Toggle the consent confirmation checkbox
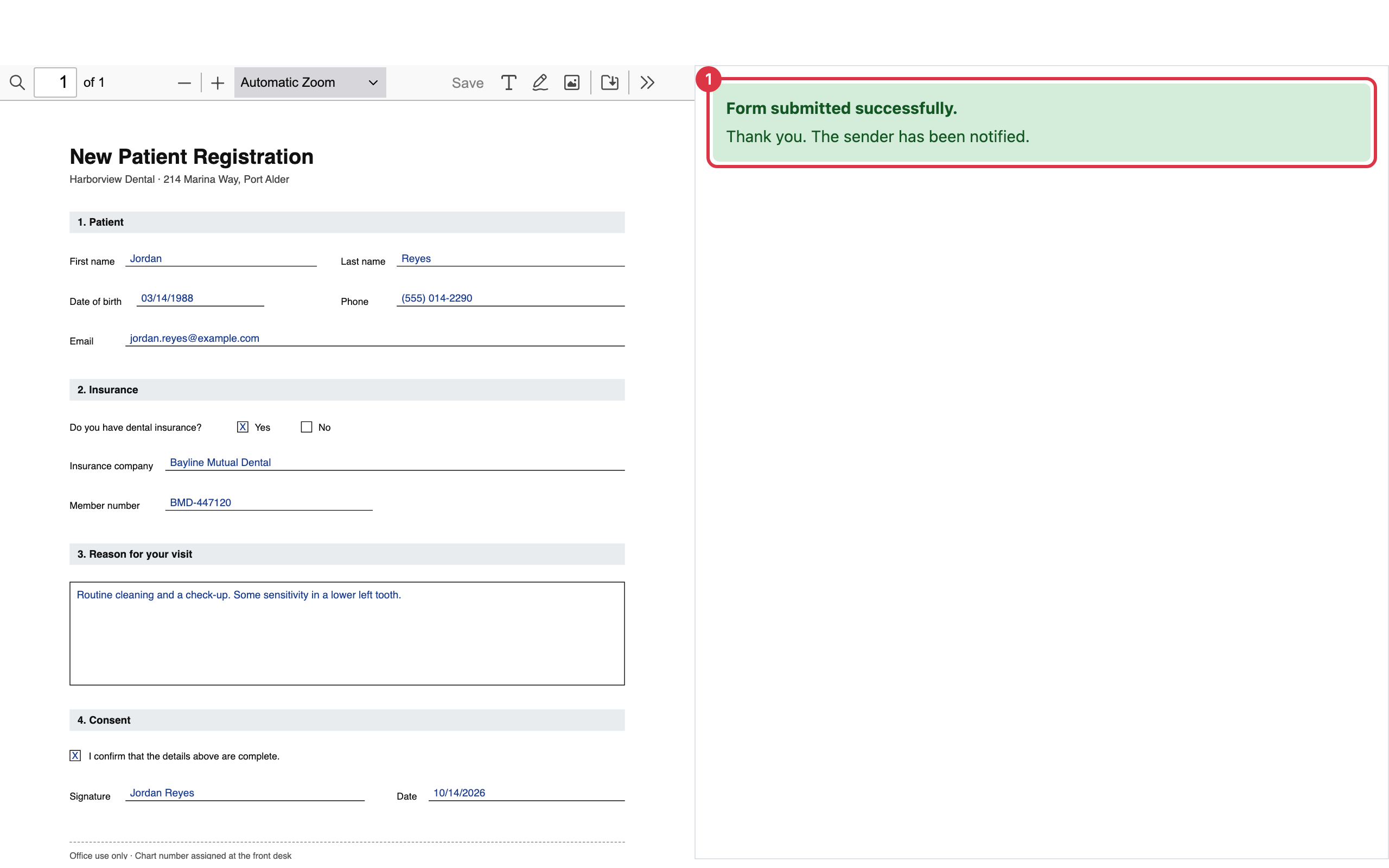 click(x=75, y=756)
